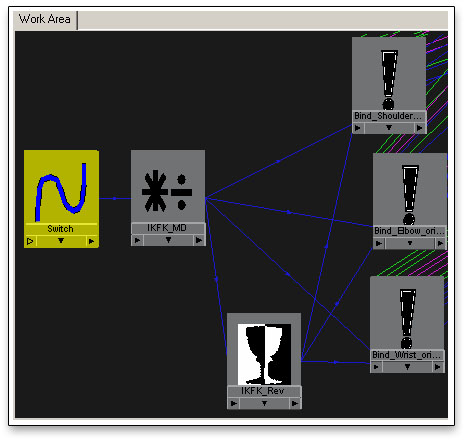468x441 pixels.
Task: Expand attributes triangle under Bind_Wrist_ori node
Action: point(407,367)
